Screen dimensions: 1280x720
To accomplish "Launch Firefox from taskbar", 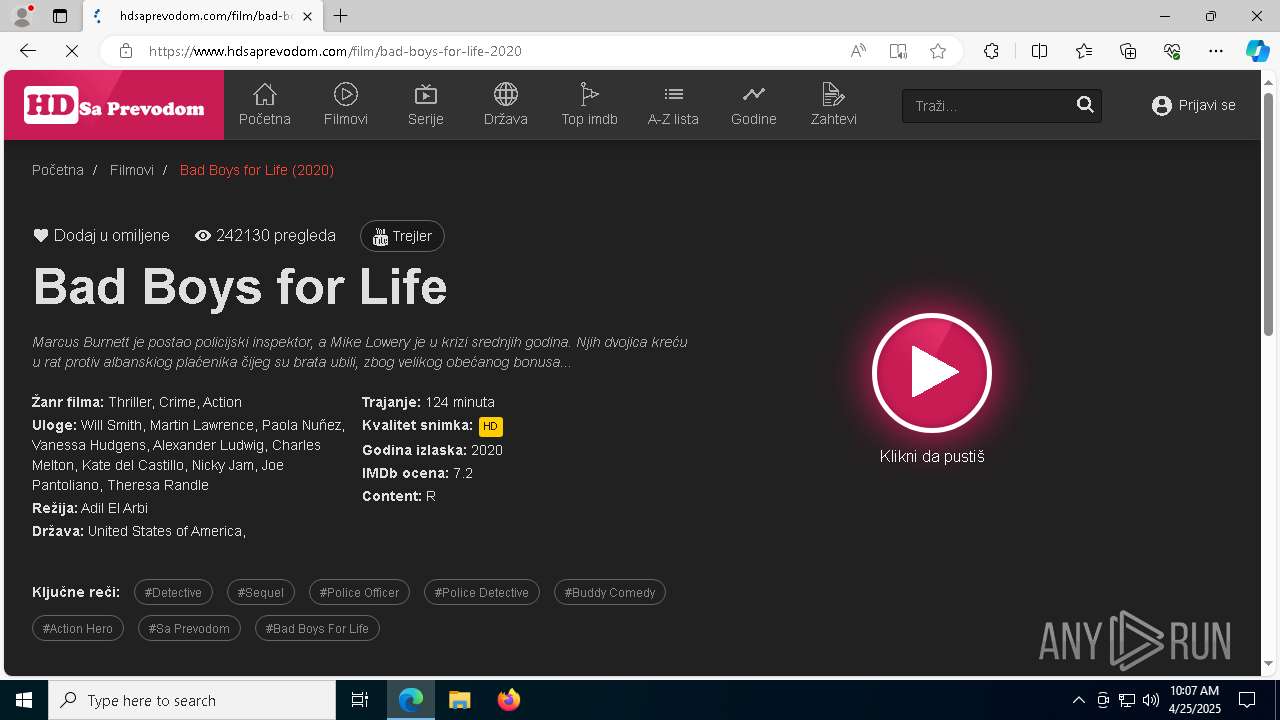I will coord(509,700).
